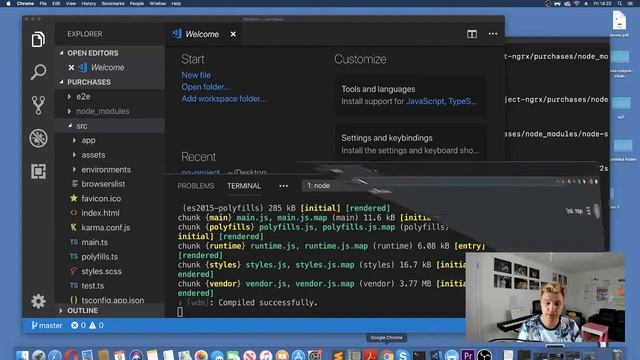Expand the node_modules folder
Image resolution: width=640 pixels, height=360 pixels.
click(69, 111)
